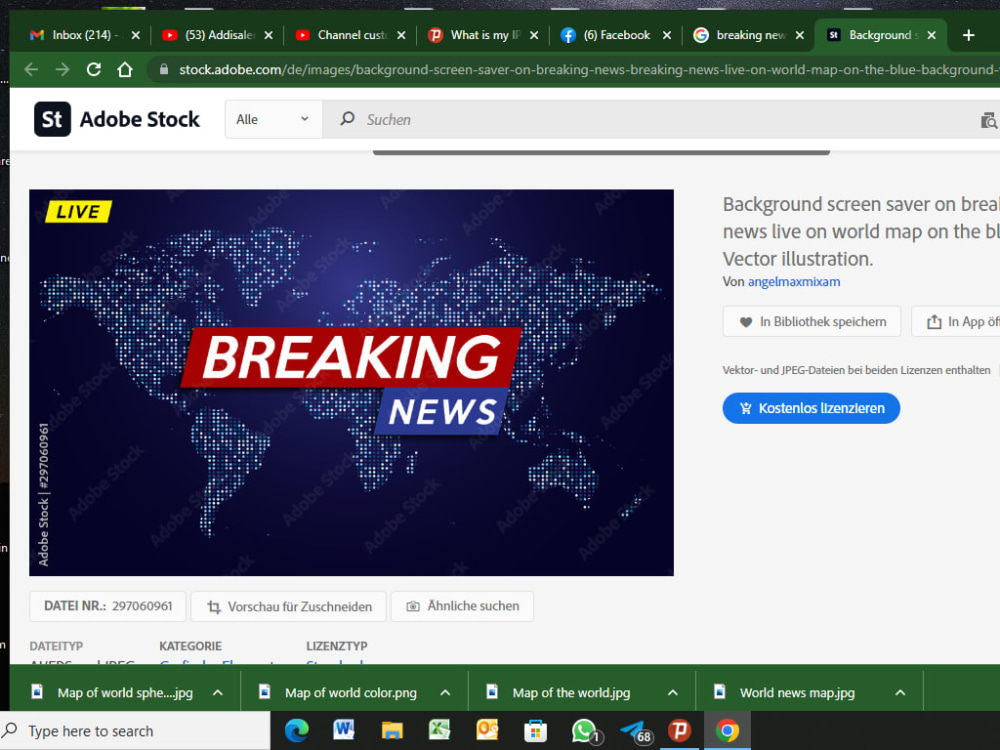The image size is (1000, 750).
Task: Open World news map.jpg download
Action: click(785, 693)
